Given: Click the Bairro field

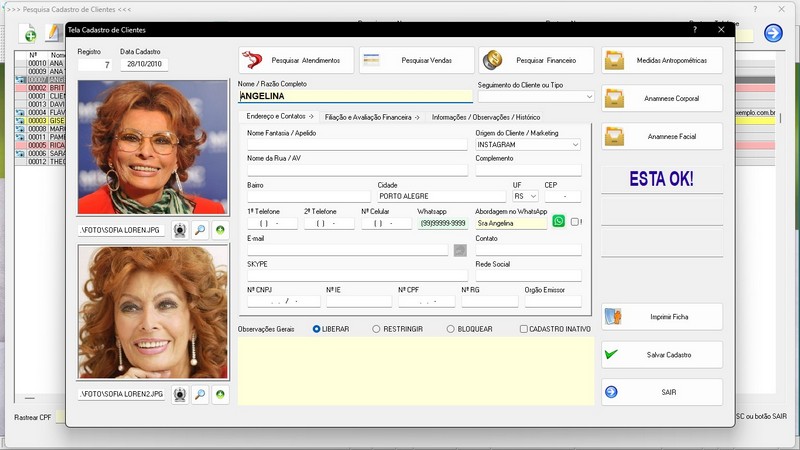Looking at the screenshot, I should point(309,196).
